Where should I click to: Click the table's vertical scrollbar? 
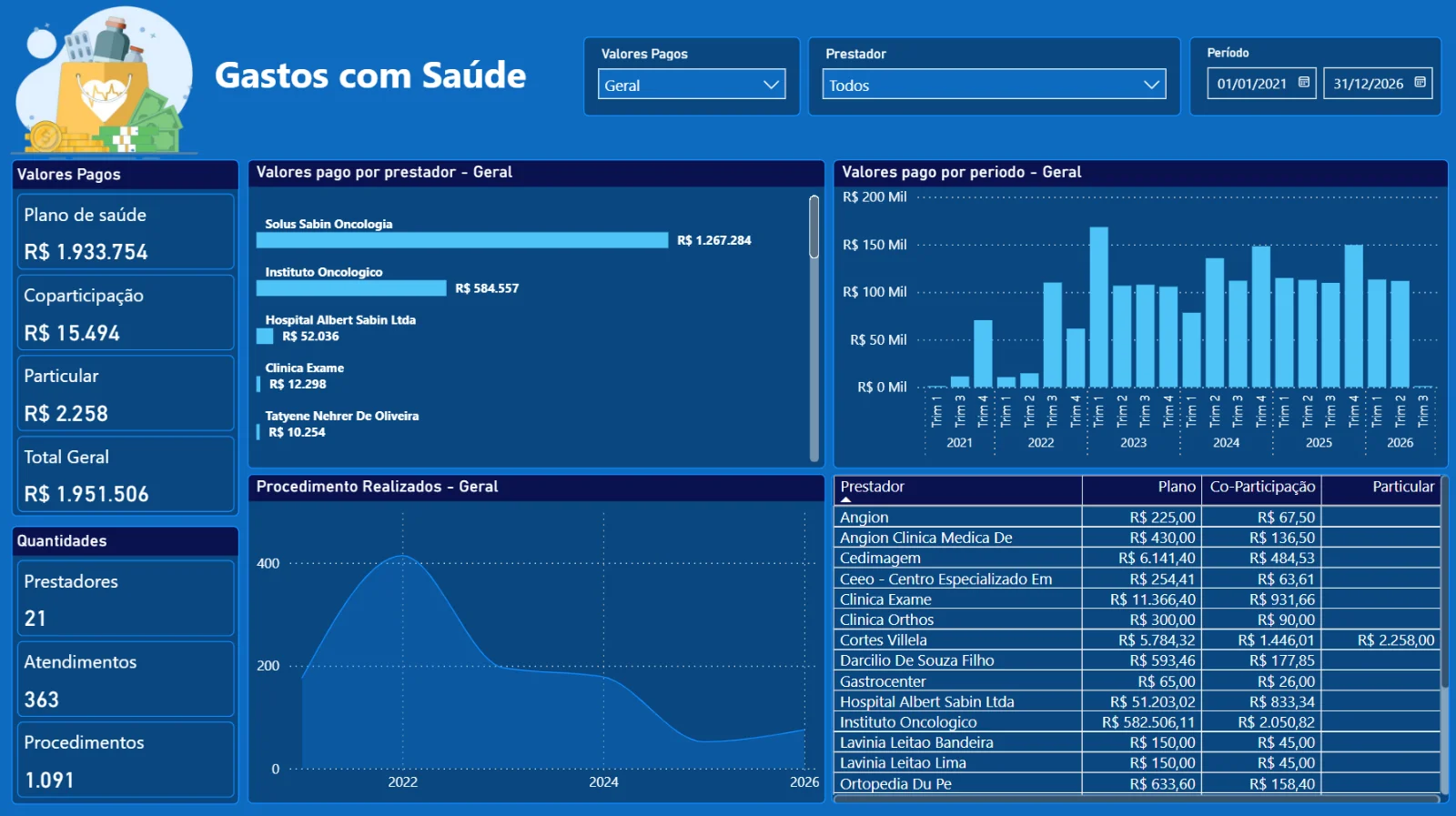point(1444,582)
